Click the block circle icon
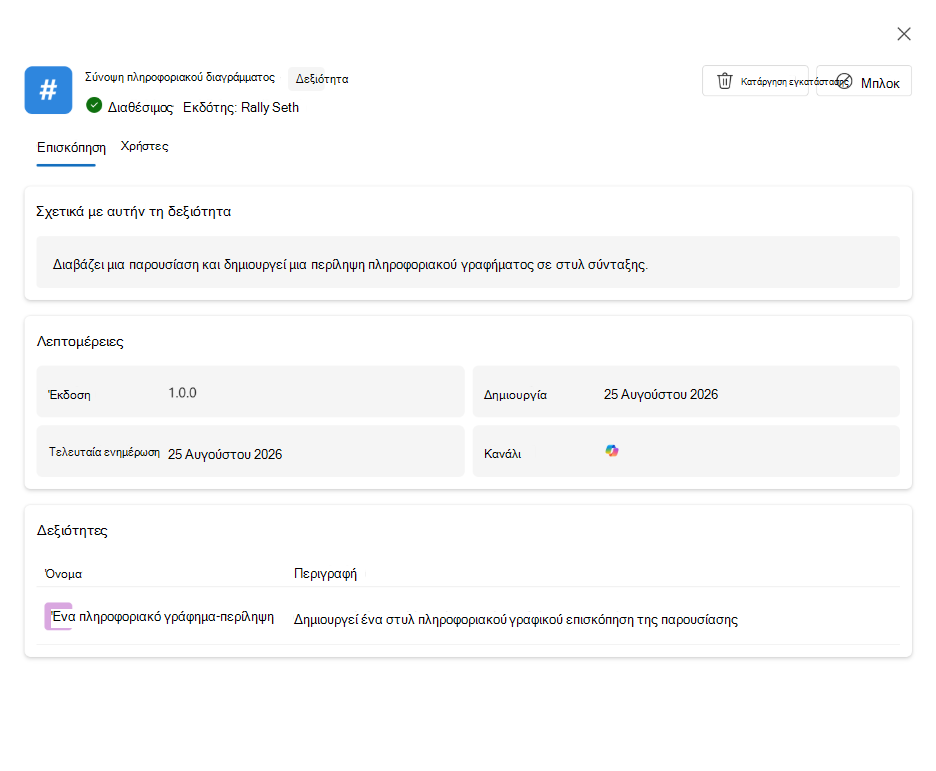936x771 pixels. (x=845, y=81)
